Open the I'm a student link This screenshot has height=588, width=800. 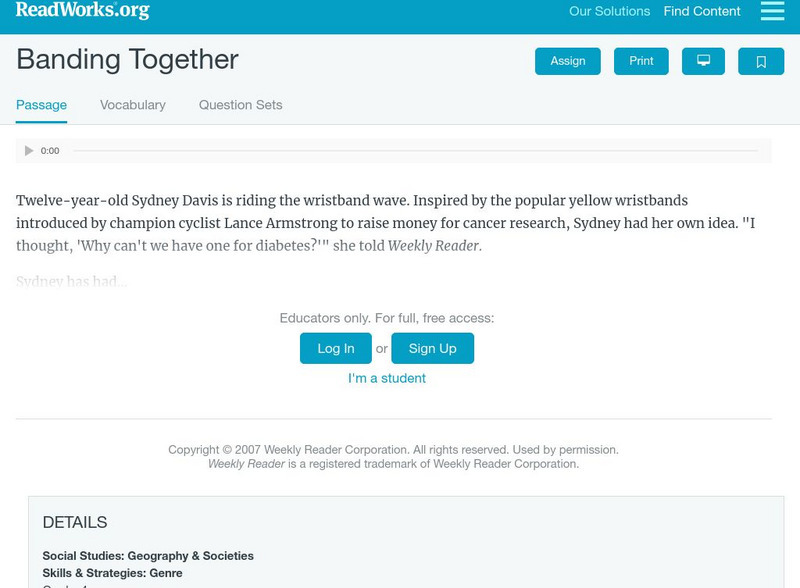[386, 378]
